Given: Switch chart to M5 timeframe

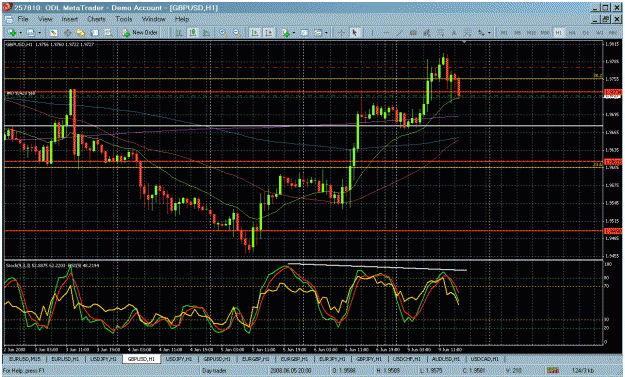Looking at the screenshot, I should [517, 33].
